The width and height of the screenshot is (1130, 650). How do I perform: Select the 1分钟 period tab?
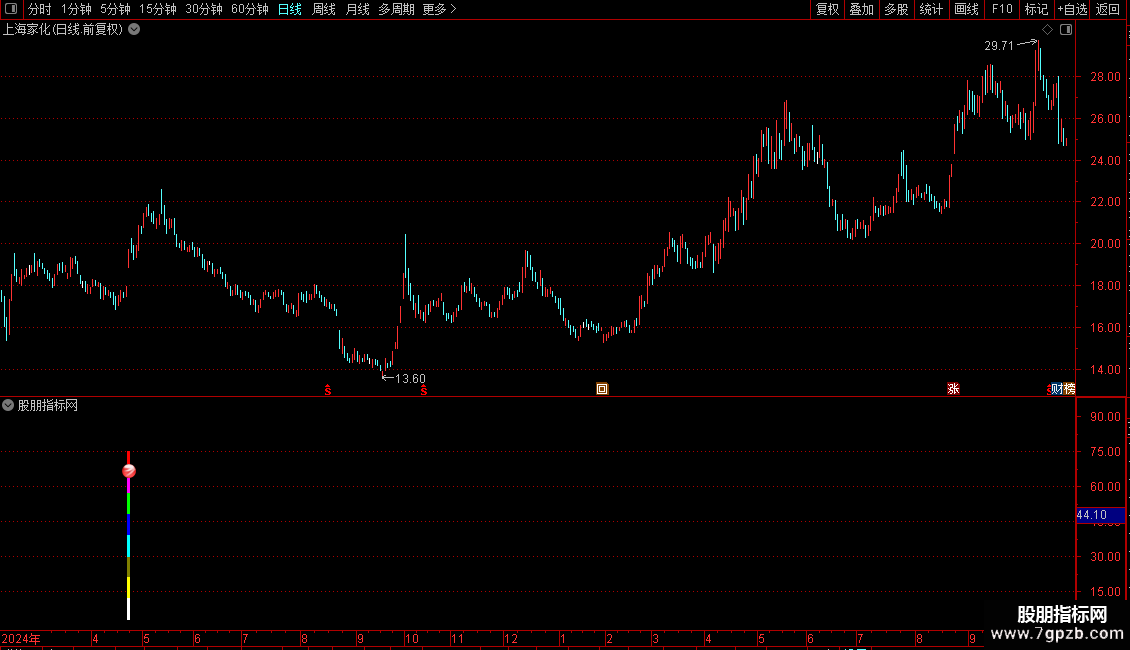click(76, 9)
